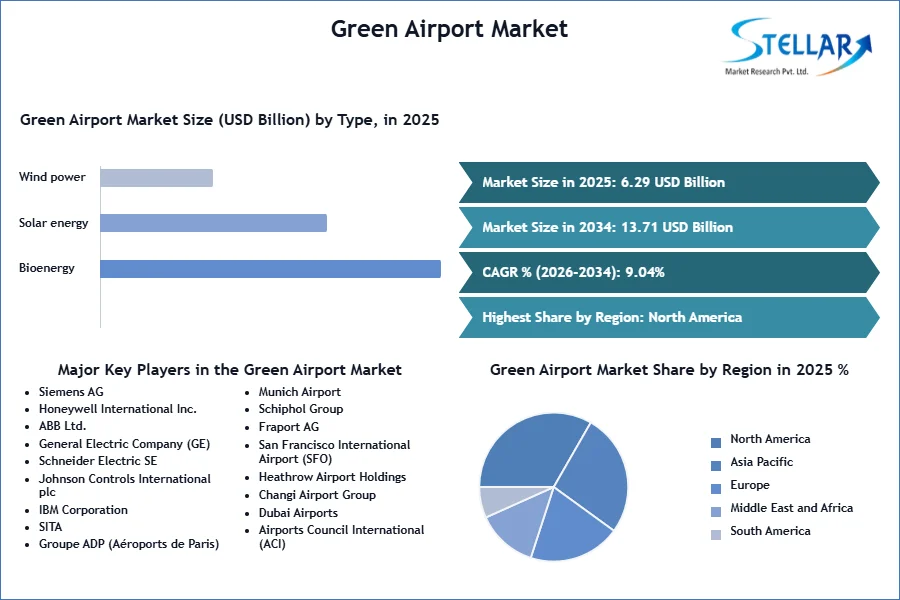Click 'ABB Ltd.' list entry
This screenshot has width=900, height=600.
[63, 425]
